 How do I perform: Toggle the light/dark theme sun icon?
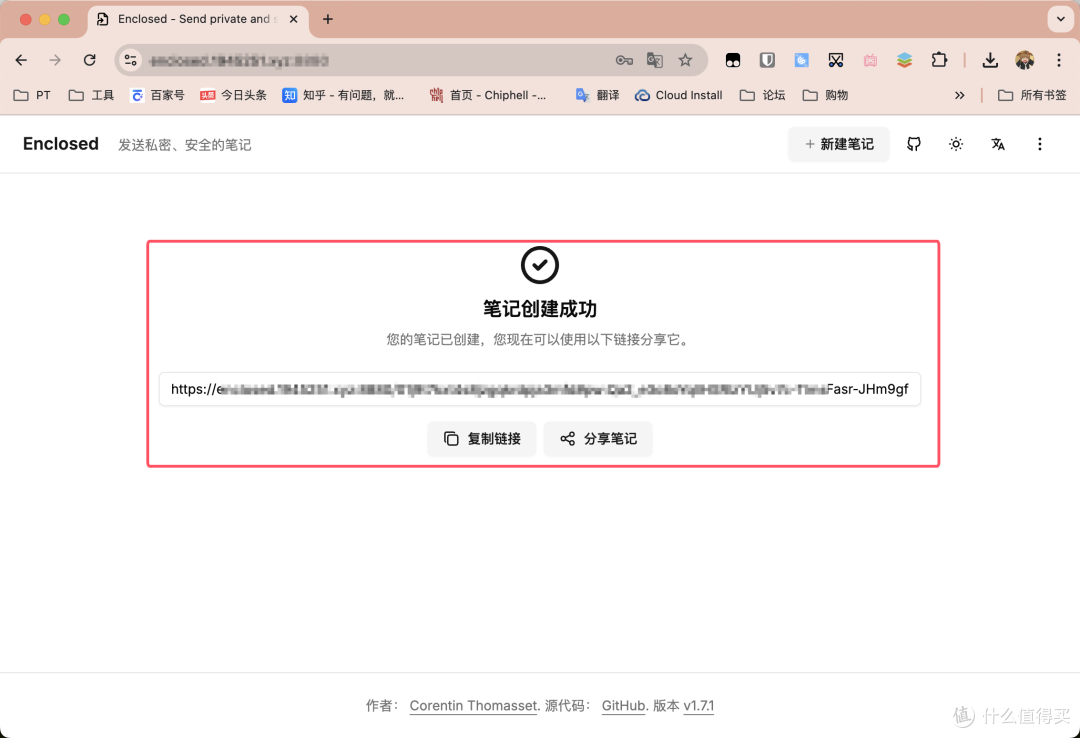[x=956, y=144]
